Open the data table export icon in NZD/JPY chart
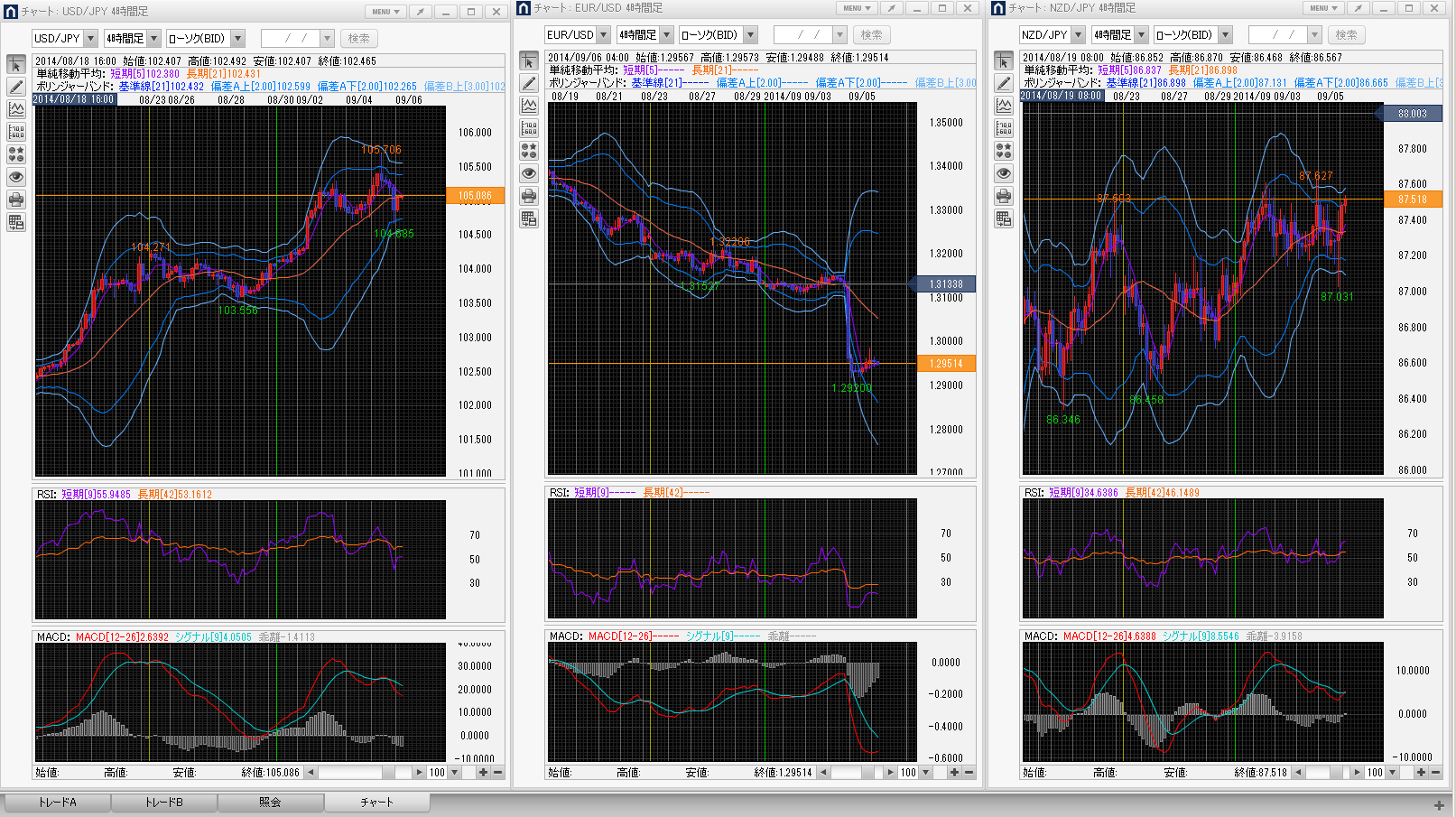This screenshot has width=1456, height=817. click(x=1004, y=218)
